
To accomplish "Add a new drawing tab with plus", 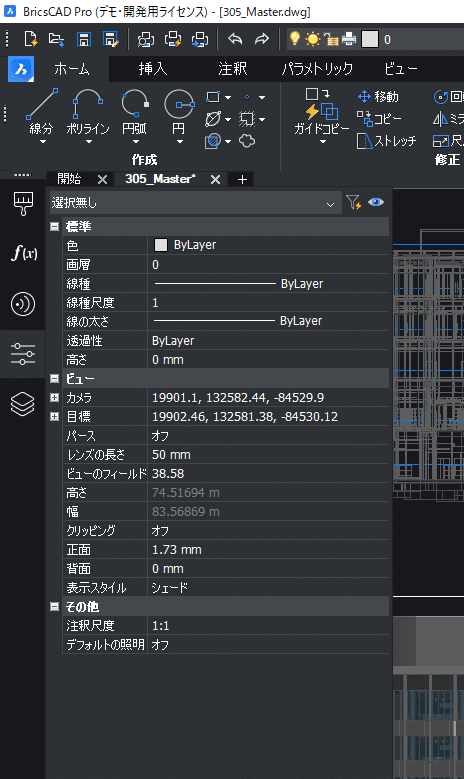I will coord(242,179).
